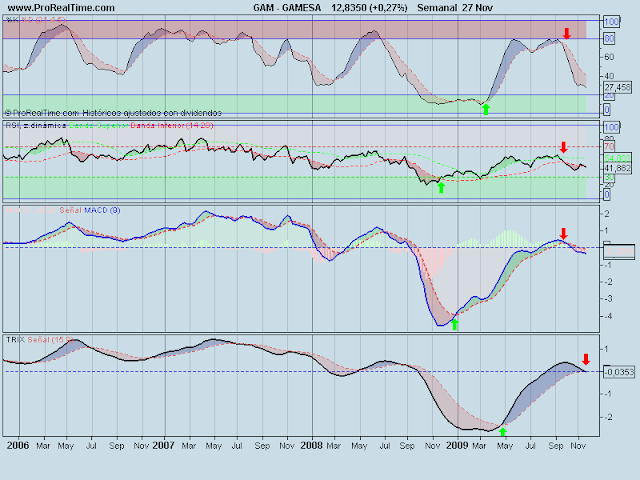
Task: Click the Históricos ajustados con dividendos note
Action: point(152,113)
